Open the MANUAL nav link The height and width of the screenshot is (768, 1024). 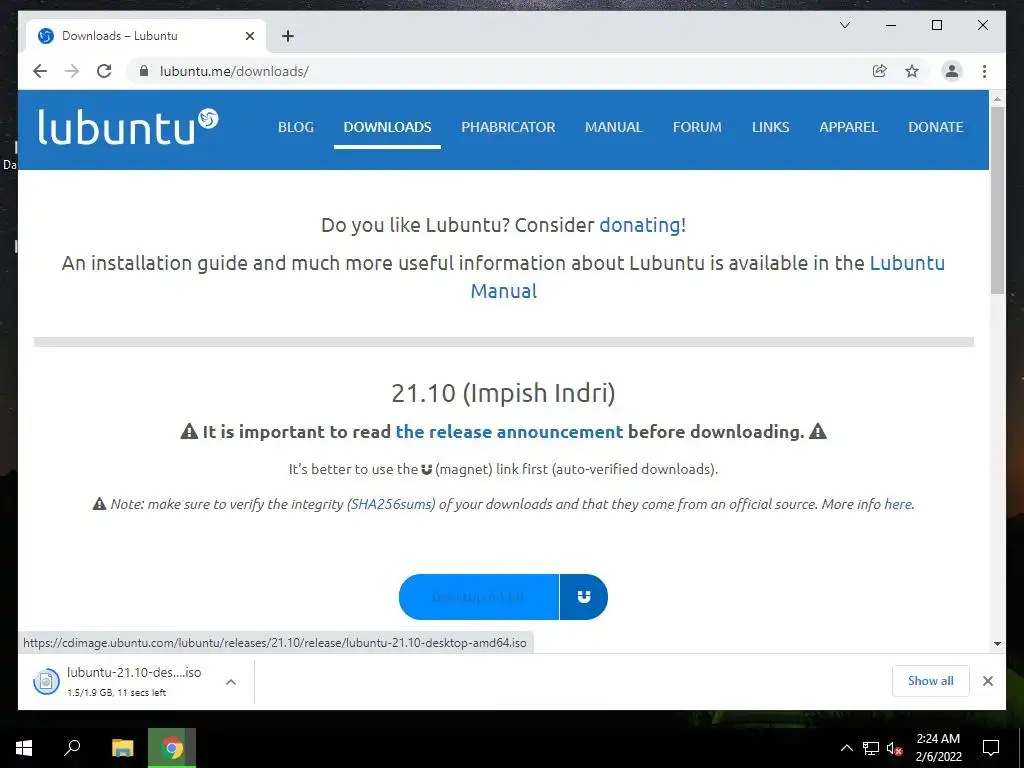point(614,127)
